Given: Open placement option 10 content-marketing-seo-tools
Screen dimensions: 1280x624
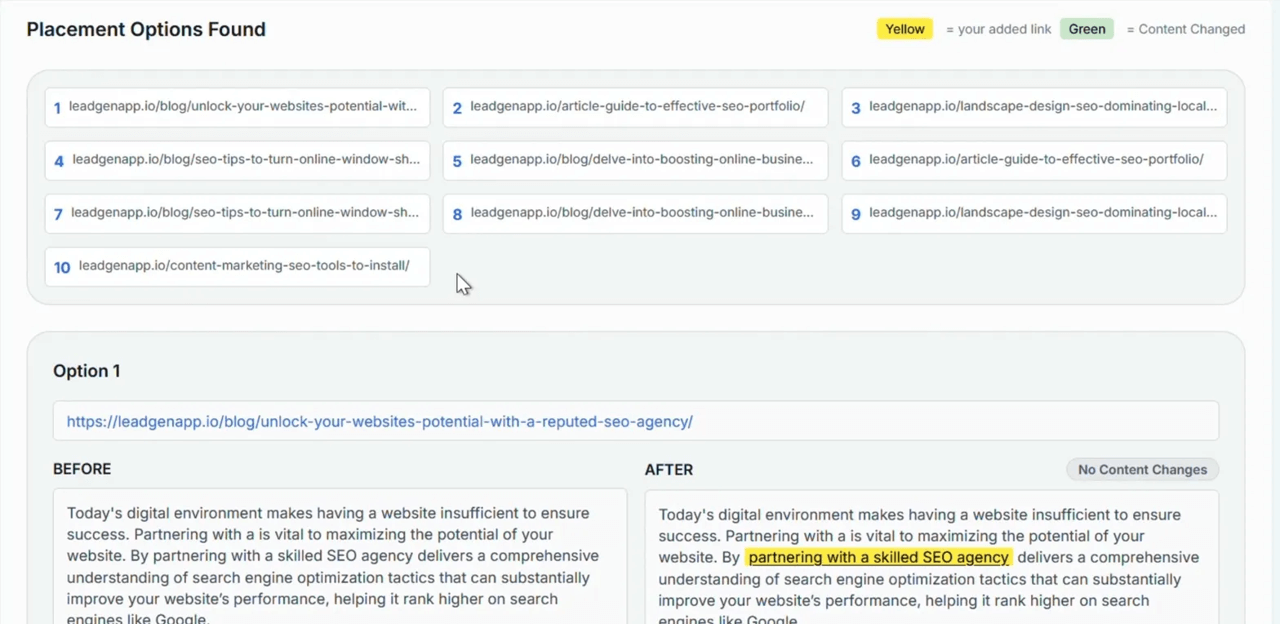Looking at the screenshot, I should 237,266.
